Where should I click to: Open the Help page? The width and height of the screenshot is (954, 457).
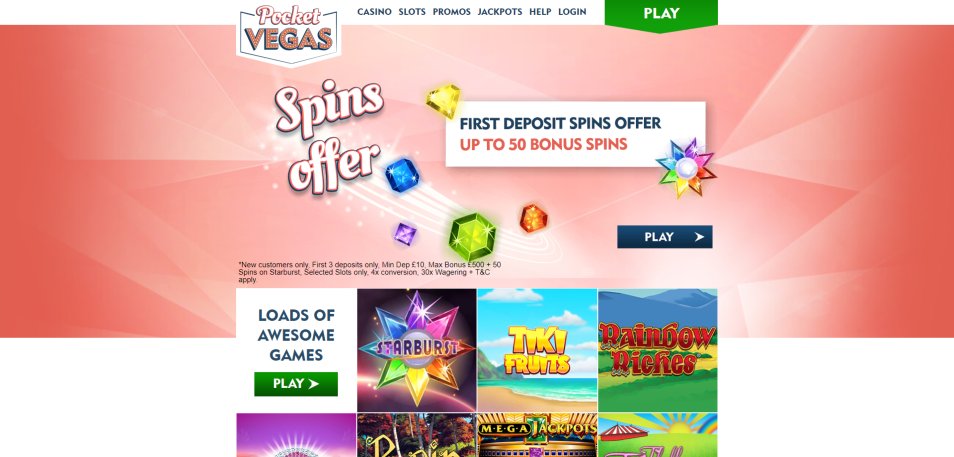click(x=540, y=12)
